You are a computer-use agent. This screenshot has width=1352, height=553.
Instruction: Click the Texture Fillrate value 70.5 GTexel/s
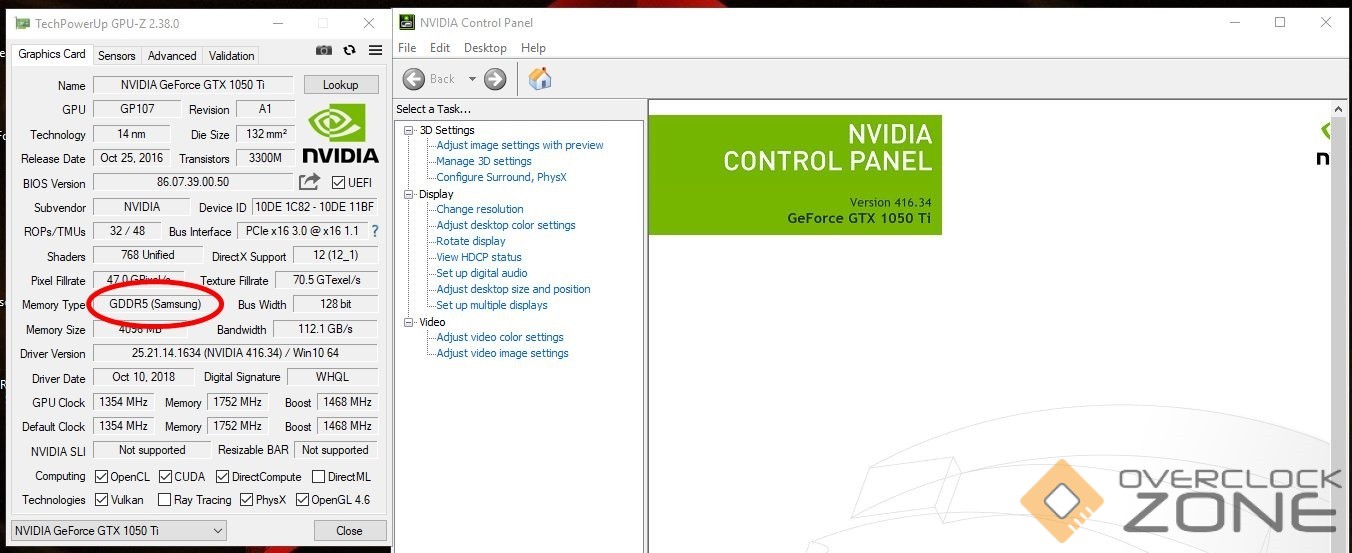pyautogui.click(x=327, y=280)
